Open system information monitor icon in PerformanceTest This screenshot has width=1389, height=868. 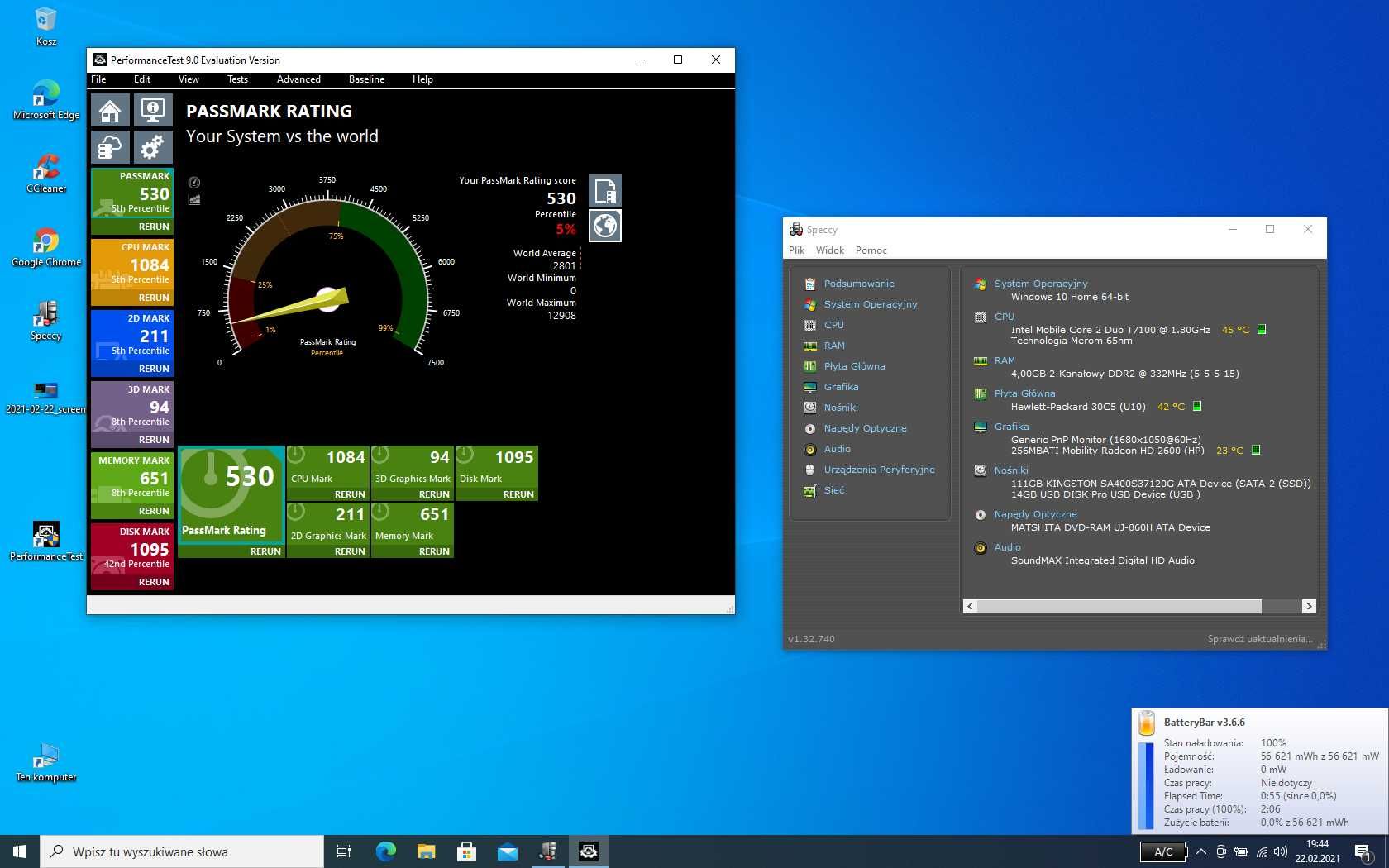pyautogui.click(x=153, y=110)
